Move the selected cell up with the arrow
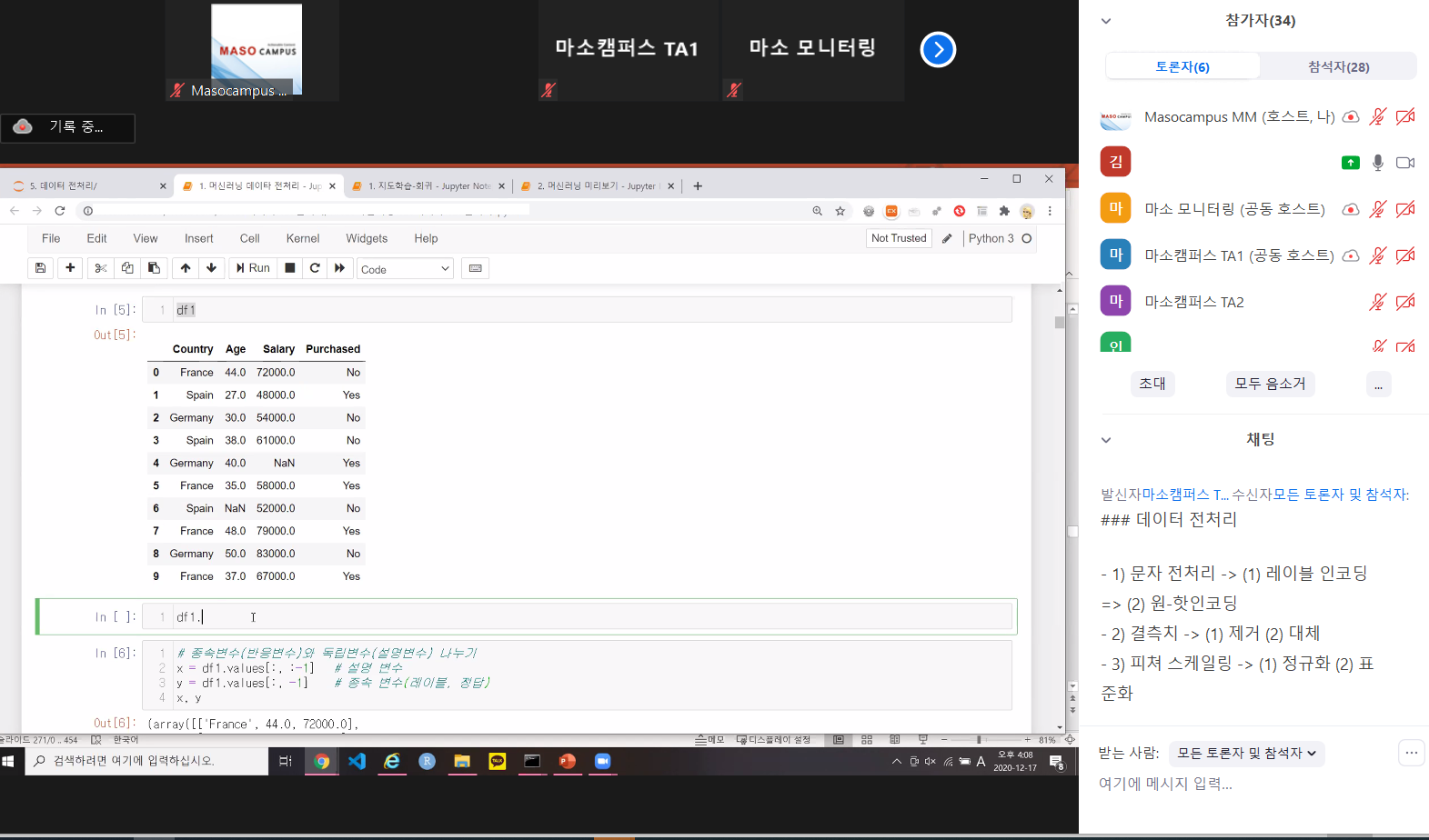 pos(186,268)
